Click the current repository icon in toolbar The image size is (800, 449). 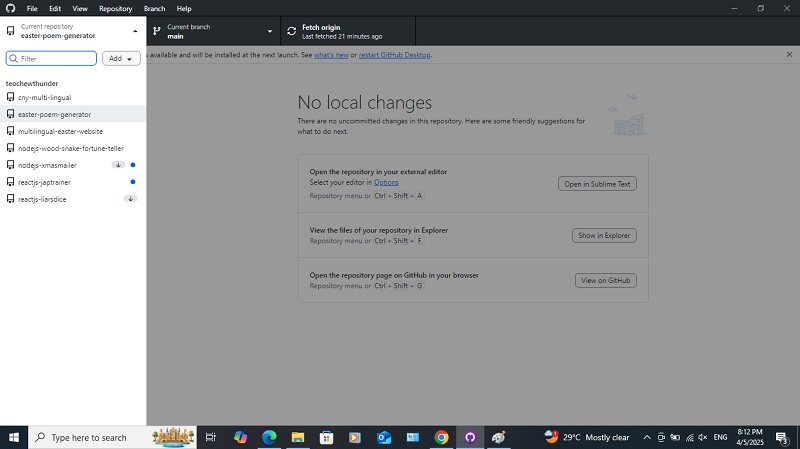point(10,31)
